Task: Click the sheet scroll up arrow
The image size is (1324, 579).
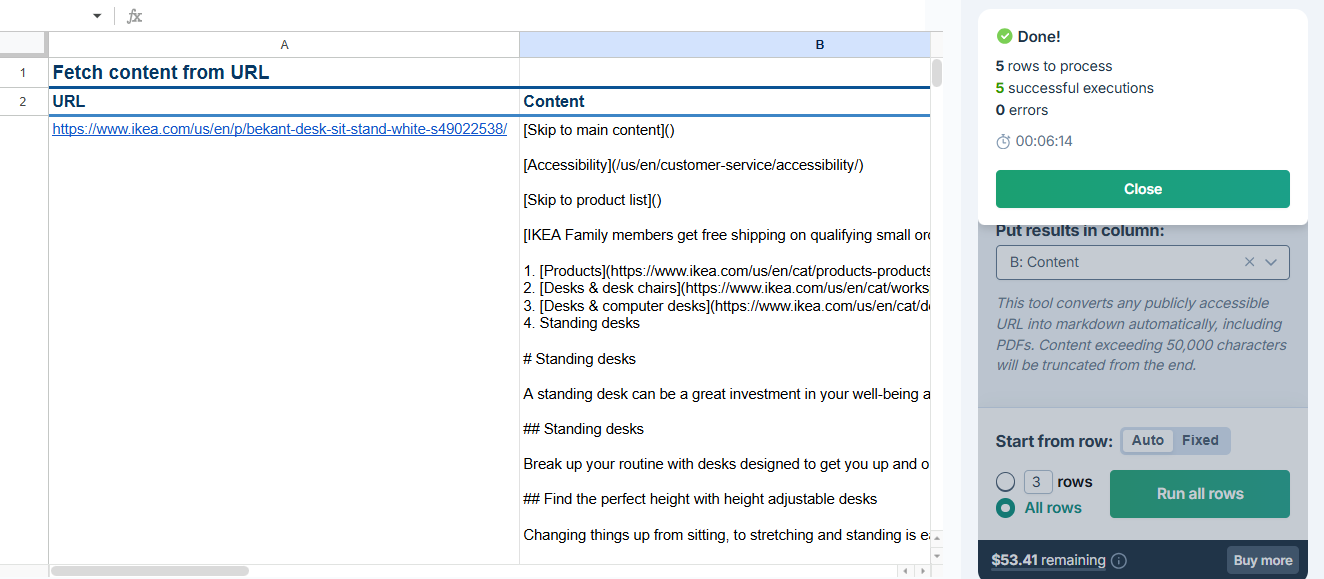Action: (937, 537)
